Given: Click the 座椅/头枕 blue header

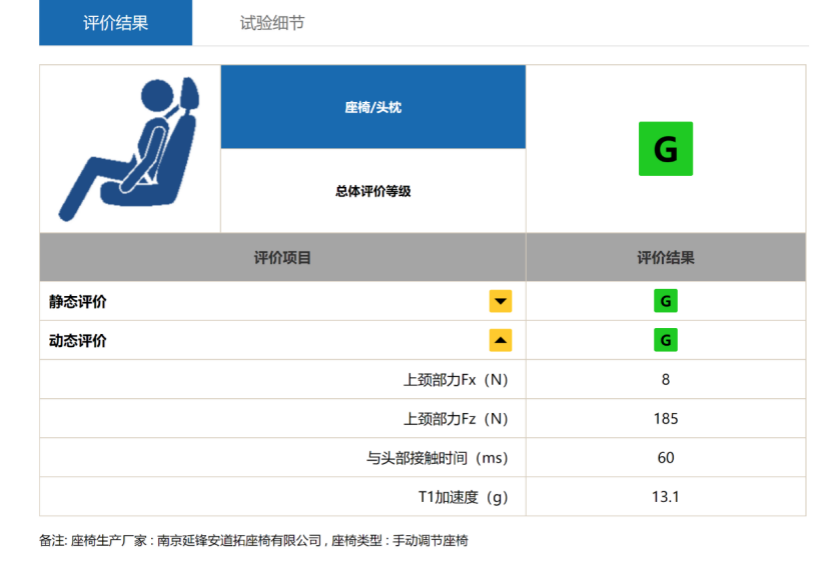Looking at the screenshot, I should click(373, 107).
